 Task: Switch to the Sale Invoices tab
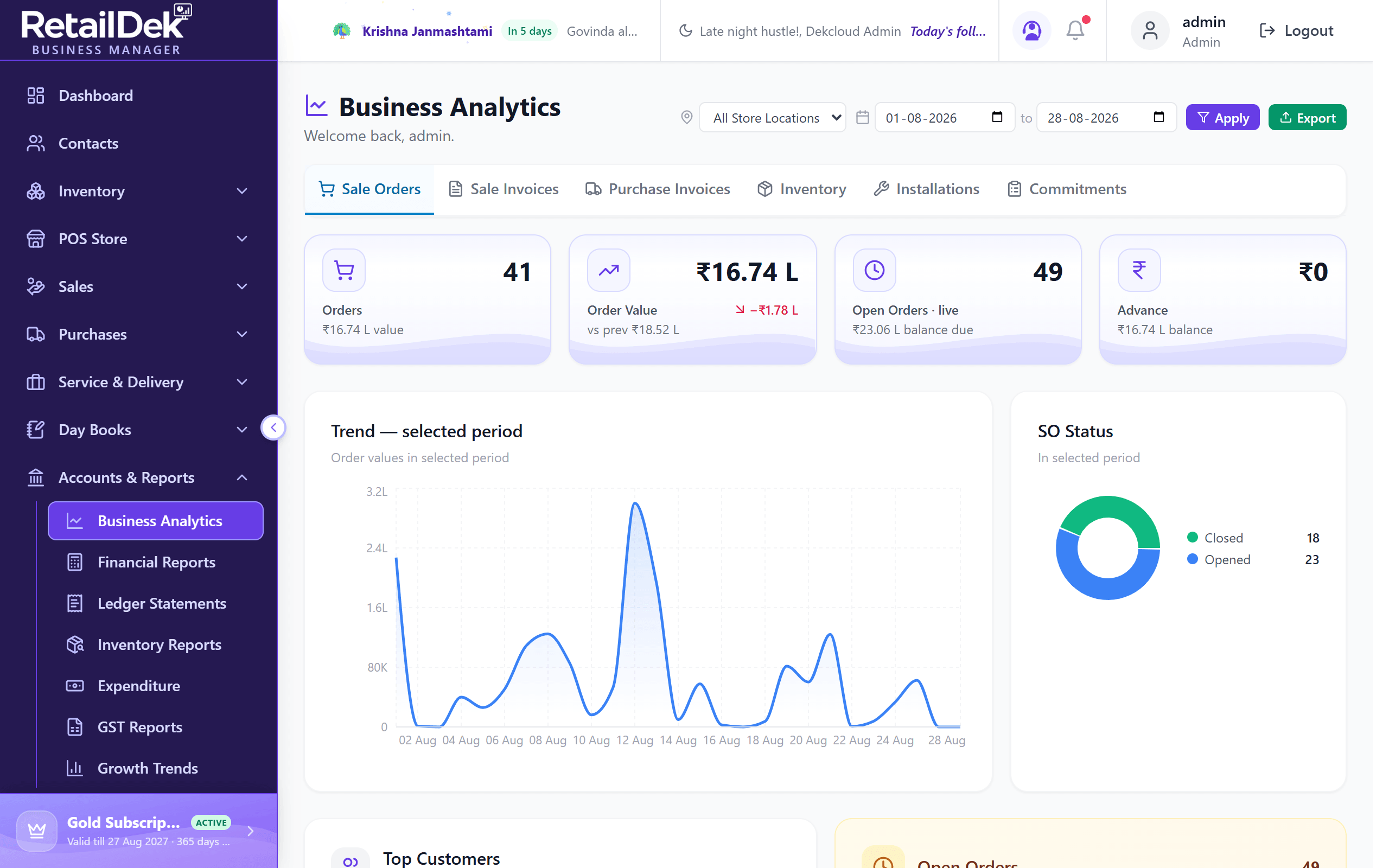pyautogui.click(x=504, y=189)
